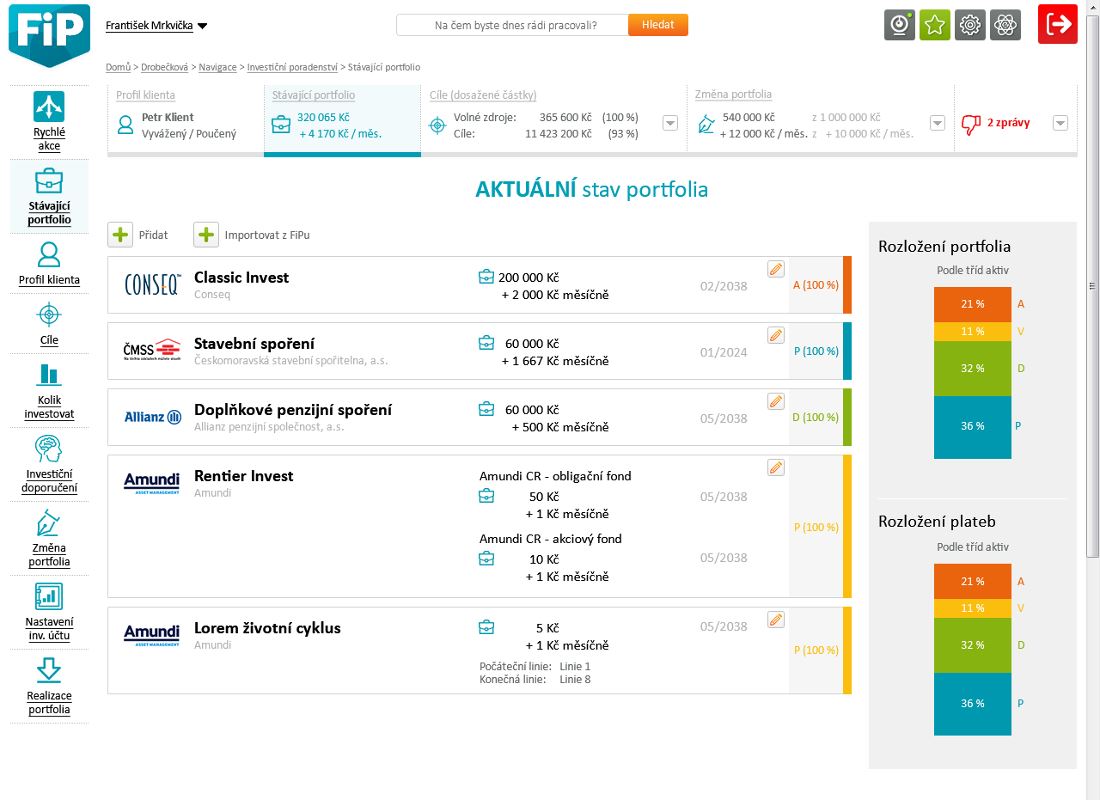1100x800 pixels.
Task: Open Profil klienta in the sidebar
Action: (x=48, y=254)
